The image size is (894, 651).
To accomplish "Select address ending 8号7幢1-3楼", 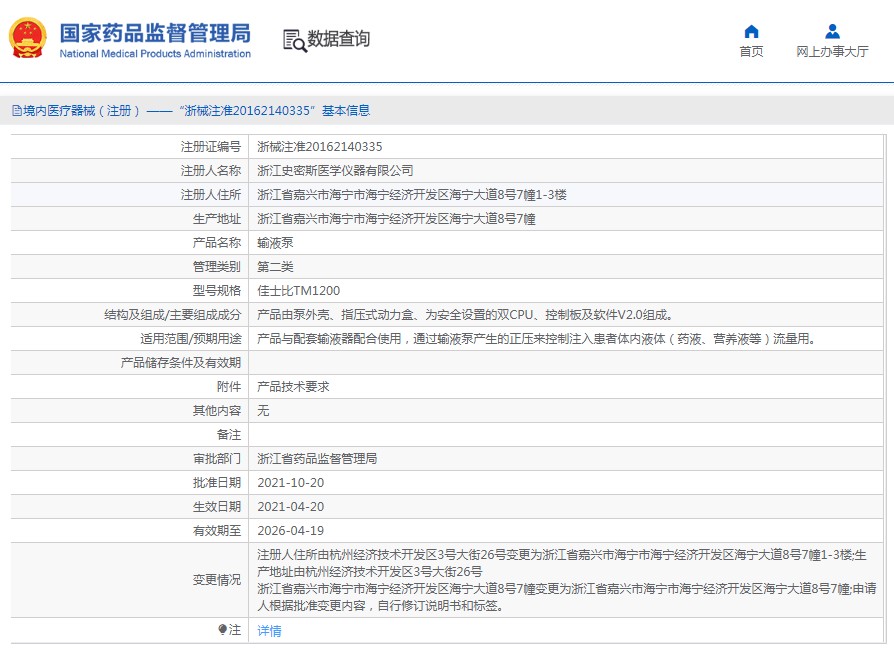I will coord(412,194).
